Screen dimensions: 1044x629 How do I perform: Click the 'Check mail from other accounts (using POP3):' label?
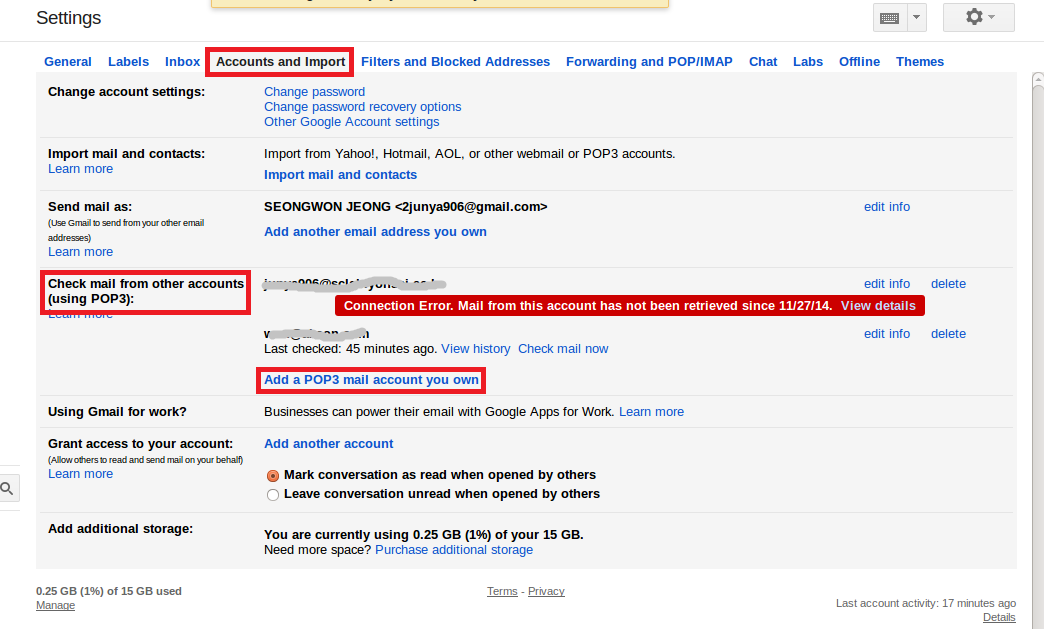(x=146, y=292)
